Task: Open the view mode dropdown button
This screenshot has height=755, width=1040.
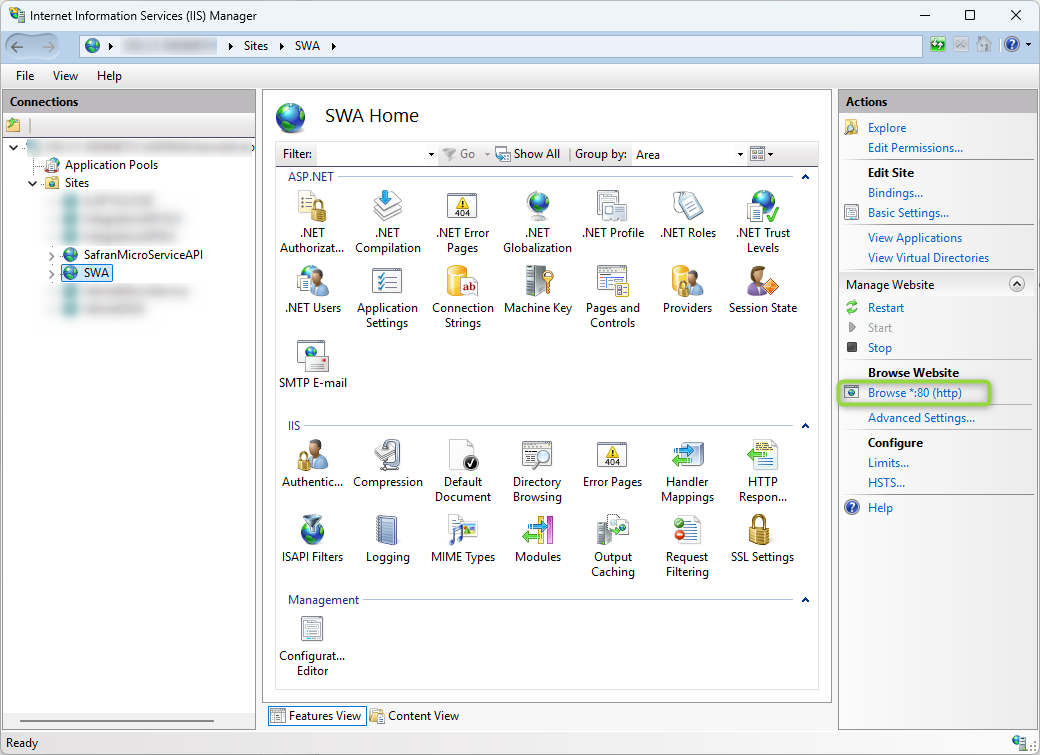Action: coord(761,154)
